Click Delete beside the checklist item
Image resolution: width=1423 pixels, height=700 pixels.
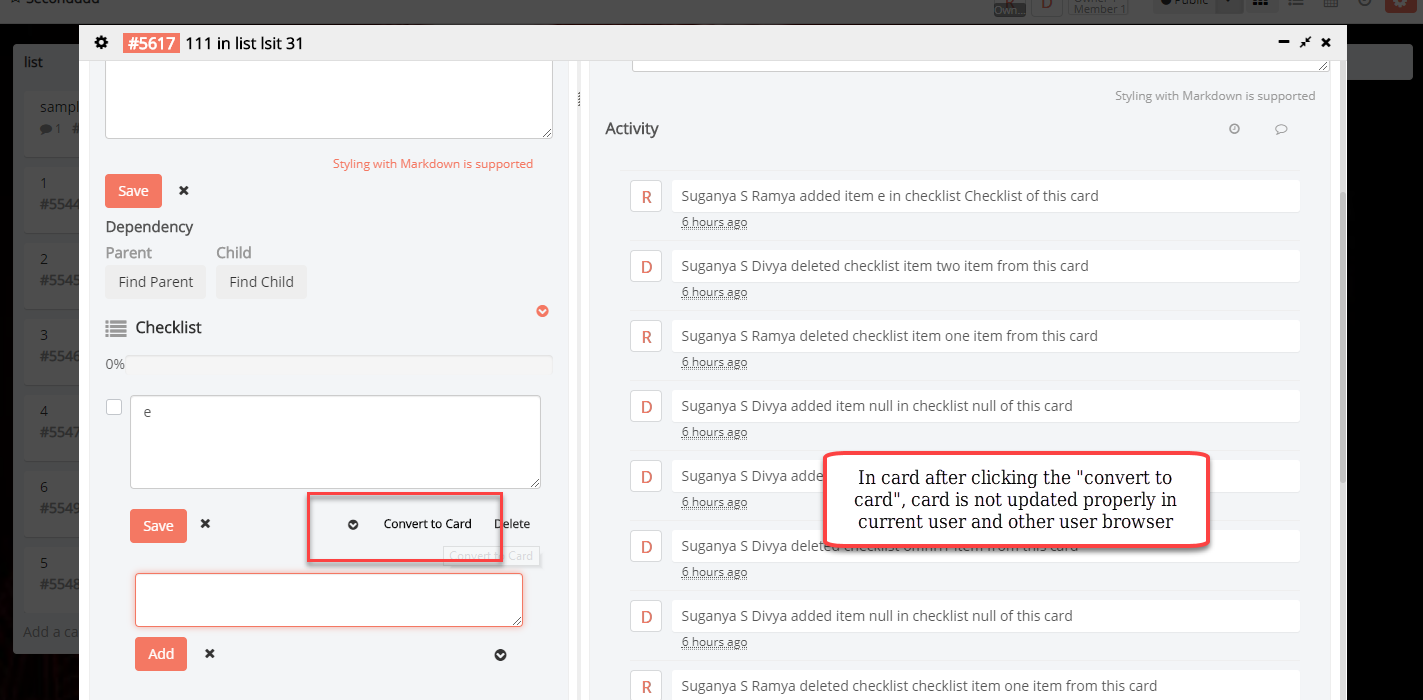coord(512,523)
